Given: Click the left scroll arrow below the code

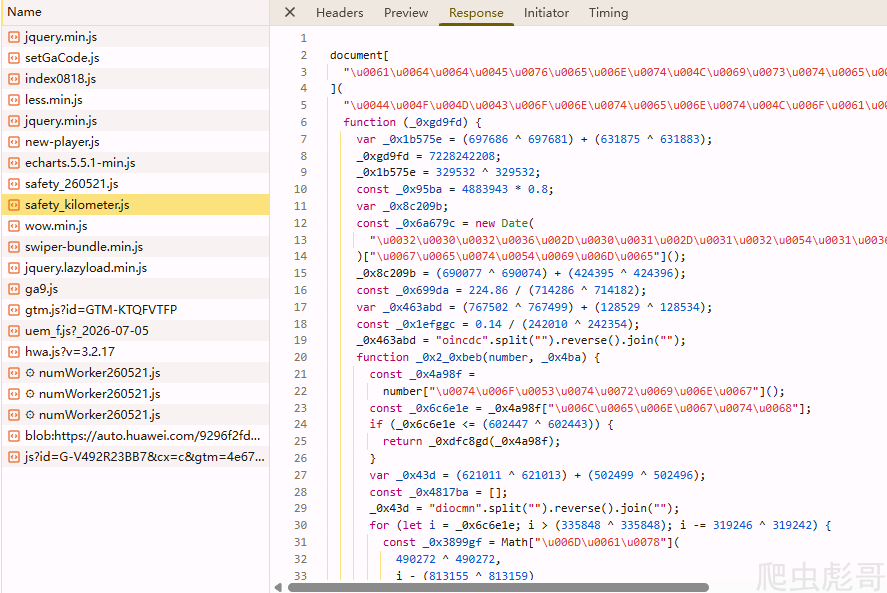Looking at the screenshot, I should pos(278,587).
